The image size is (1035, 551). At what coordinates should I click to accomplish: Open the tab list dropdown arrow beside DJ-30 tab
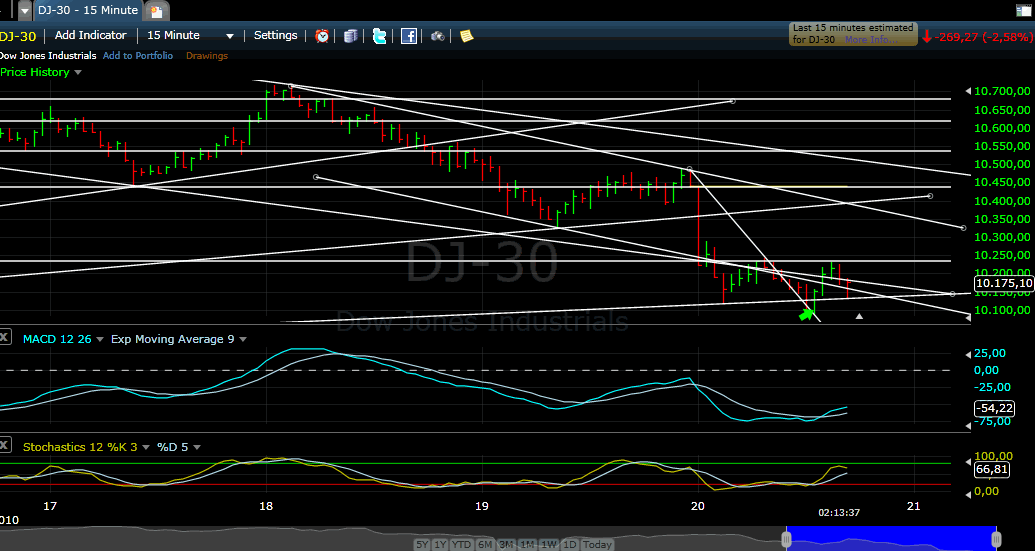(x=25, y=11)
